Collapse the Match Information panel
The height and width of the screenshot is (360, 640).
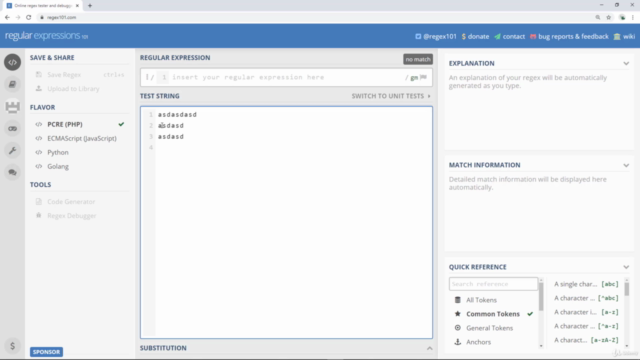(626, 165)
